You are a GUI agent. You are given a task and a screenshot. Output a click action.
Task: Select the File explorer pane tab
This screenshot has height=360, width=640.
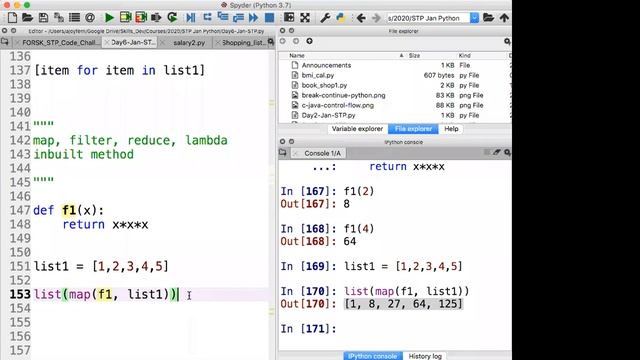(413, 129)
